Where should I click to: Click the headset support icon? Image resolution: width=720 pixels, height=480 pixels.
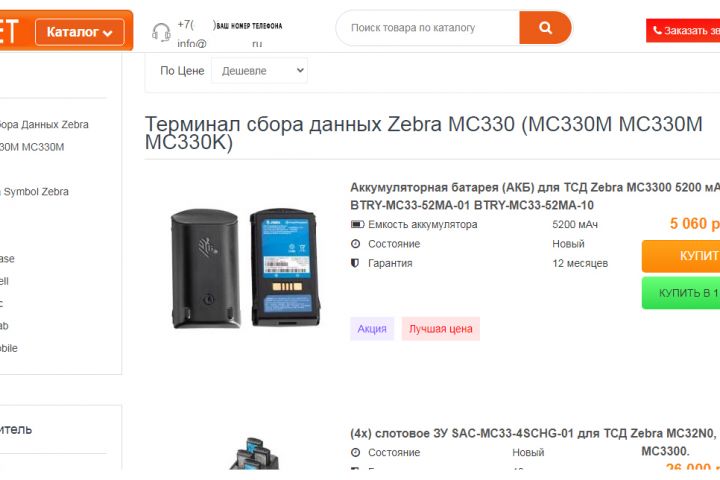pos(161,33)
